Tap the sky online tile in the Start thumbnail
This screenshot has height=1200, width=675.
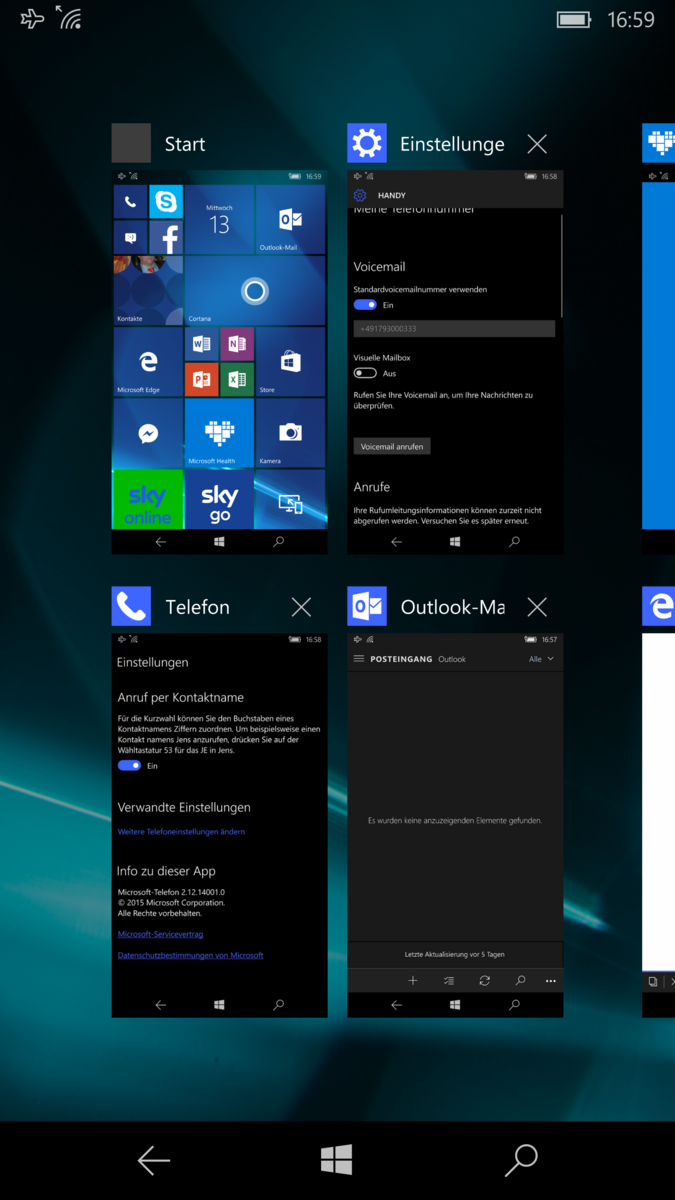(148, 499)
